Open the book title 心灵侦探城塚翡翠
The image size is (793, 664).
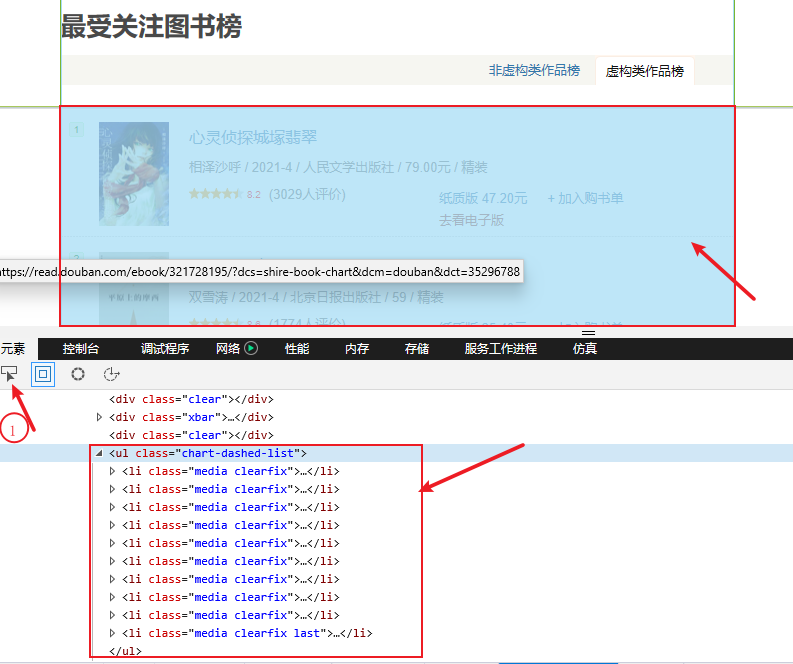click(253, 137)
